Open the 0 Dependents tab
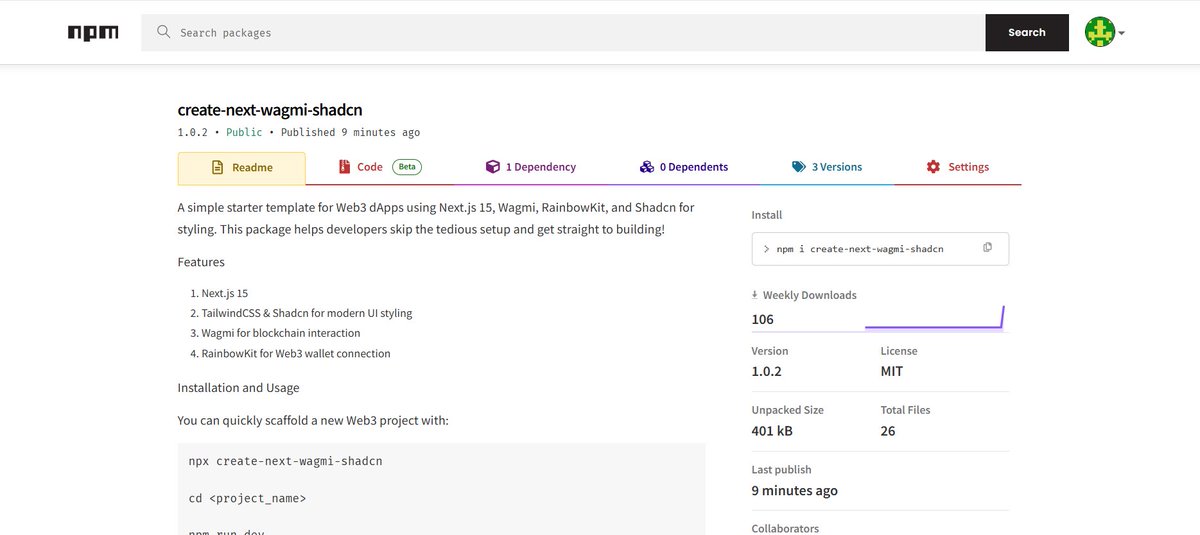The width and height of the screenshot is (1200, 535). coord(685,167)
